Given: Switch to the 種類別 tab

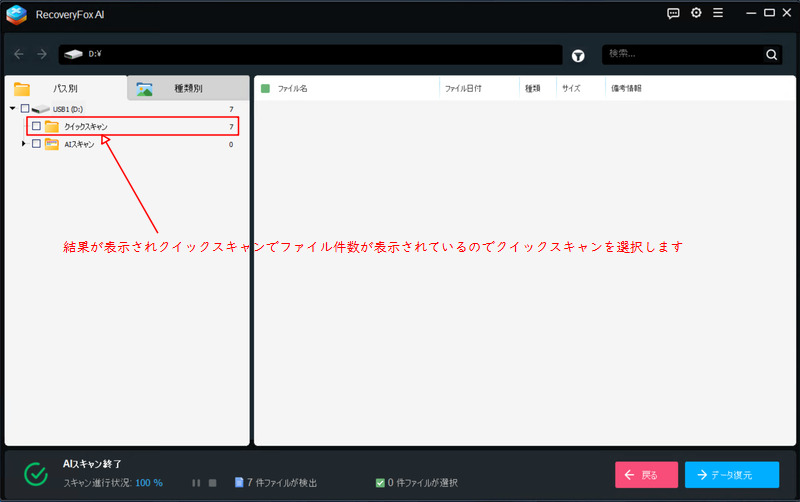Looking at the screenshot, I should pyautogui.click(x=187, y=89).
